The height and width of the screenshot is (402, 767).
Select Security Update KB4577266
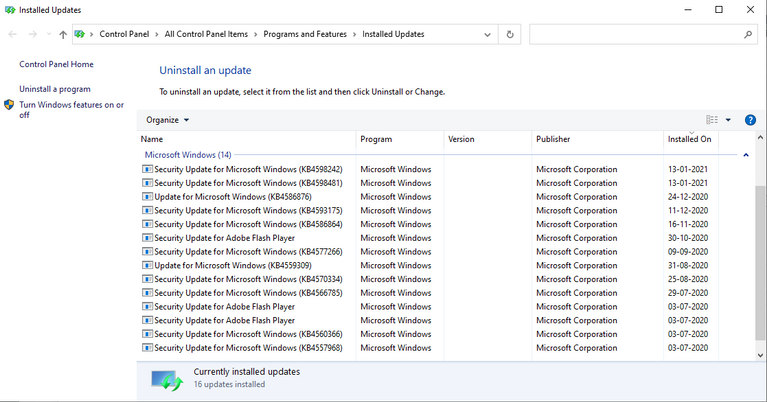point(248,251)
